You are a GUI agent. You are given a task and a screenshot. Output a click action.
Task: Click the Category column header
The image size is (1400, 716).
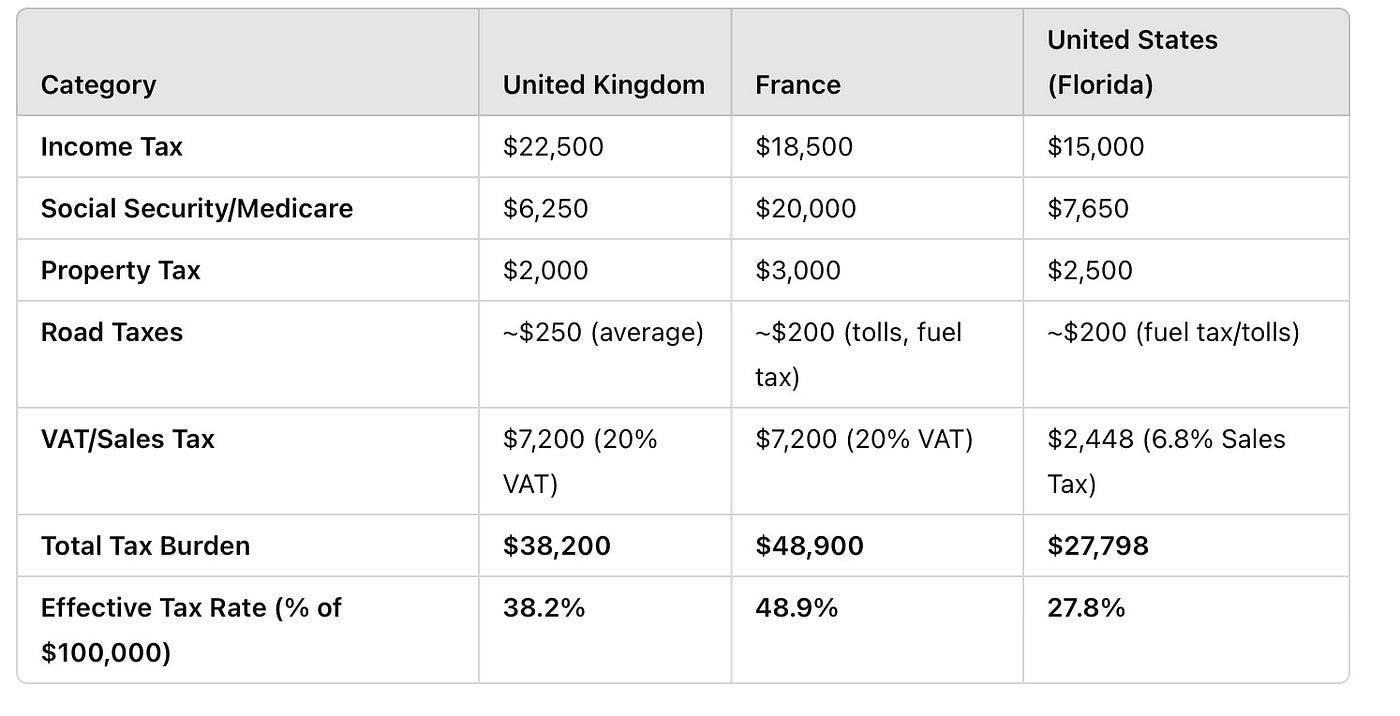coord(98,85)
